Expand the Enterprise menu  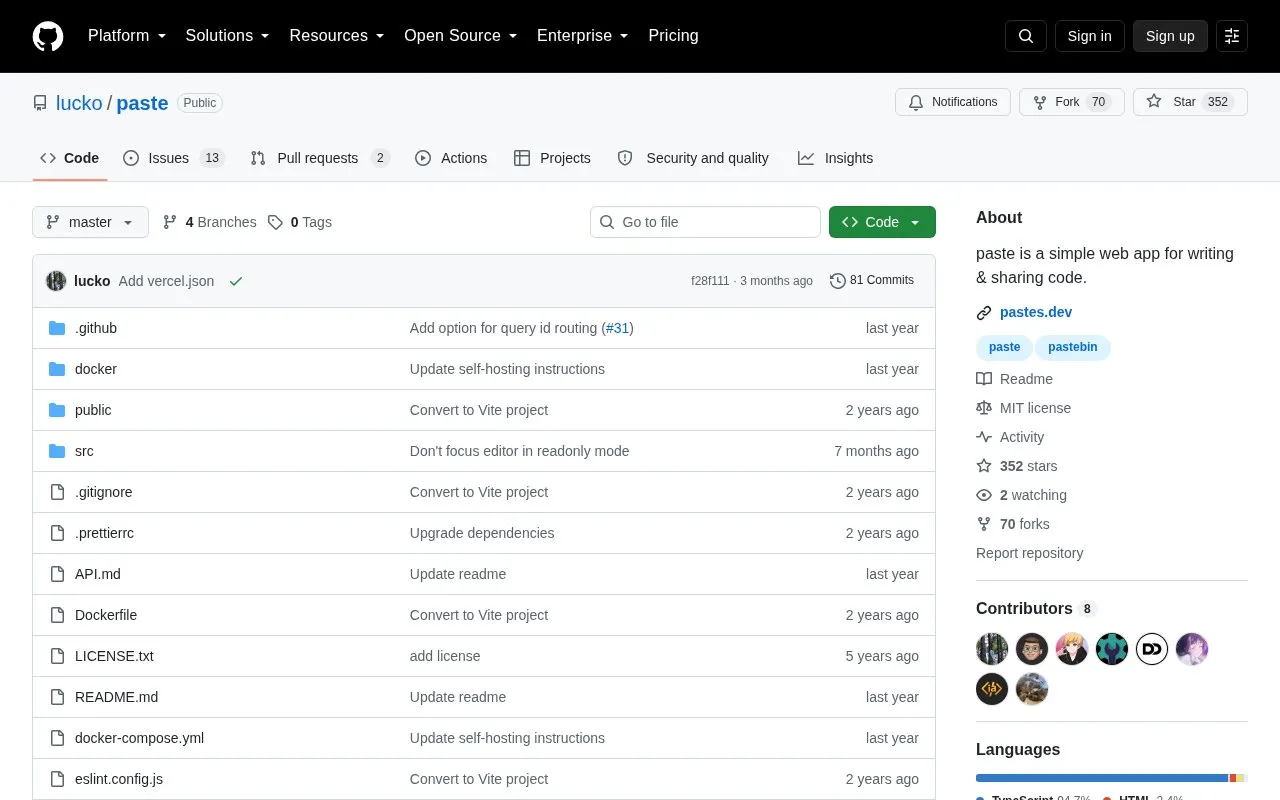pyautogui.click(x=583, y=36)
